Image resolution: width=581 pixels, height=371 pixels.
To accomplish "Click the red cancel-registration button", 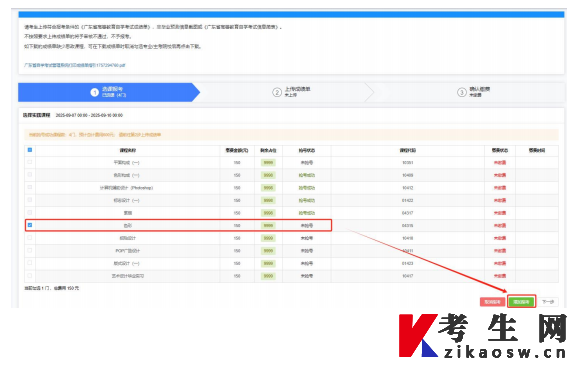I will pos(492,302).
